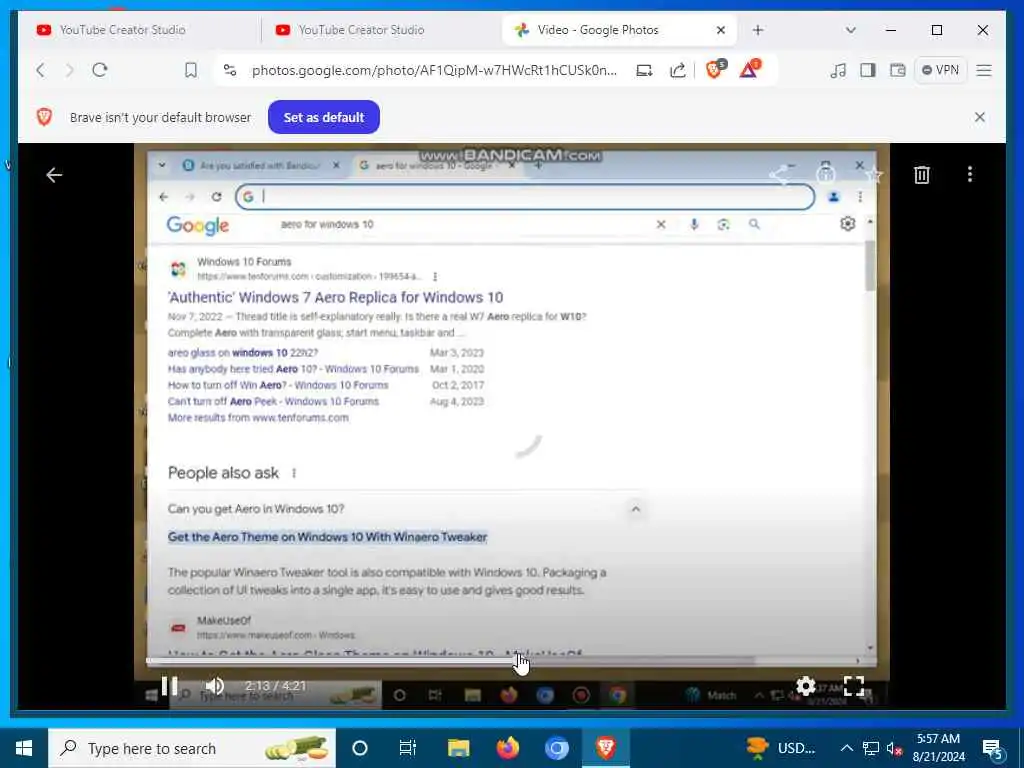Click Set as default button
The width and height of the screenshot is (1024, 768).
(x=324, y=118)
